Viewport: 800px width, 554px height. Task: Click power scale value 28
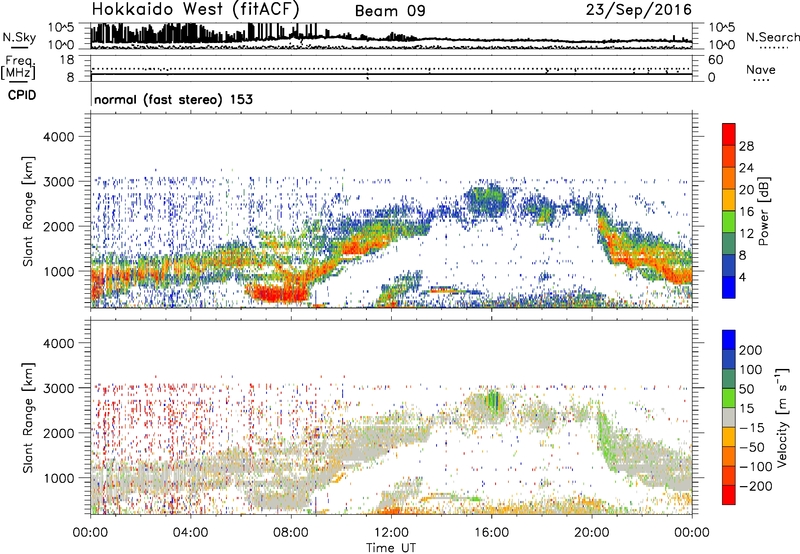coord(746,146)
